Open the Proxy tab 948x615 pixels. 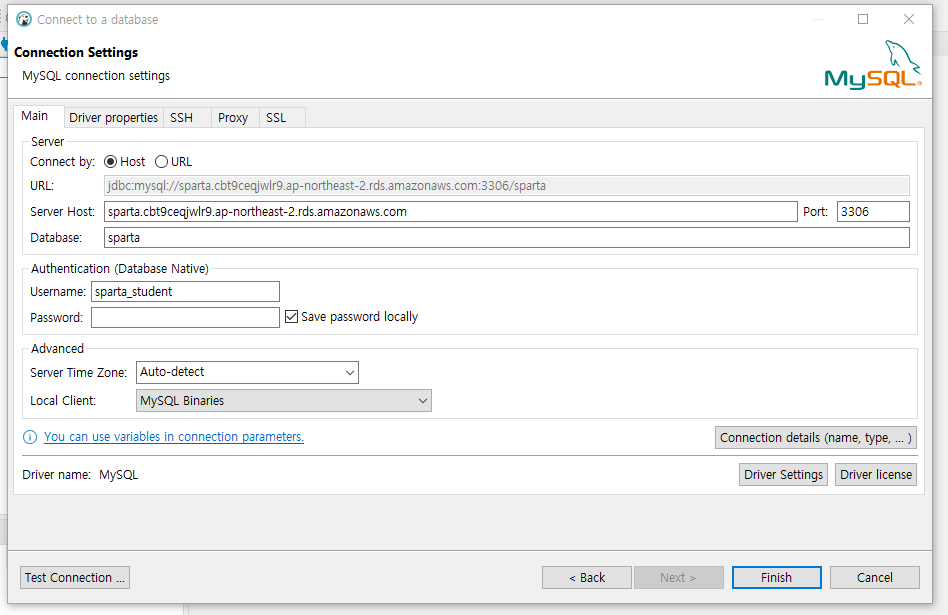click(x=233, y=117)
